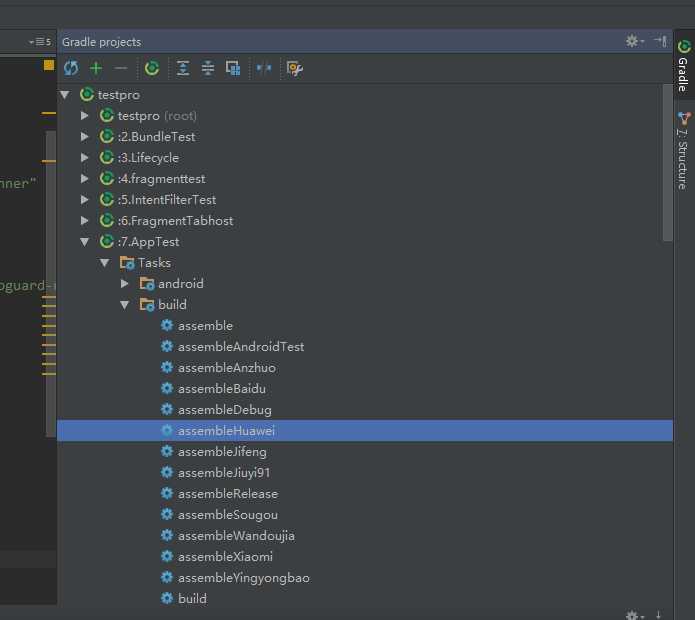Open Gradle settings wrench icon
695x620 pixels.
(295, 68)
